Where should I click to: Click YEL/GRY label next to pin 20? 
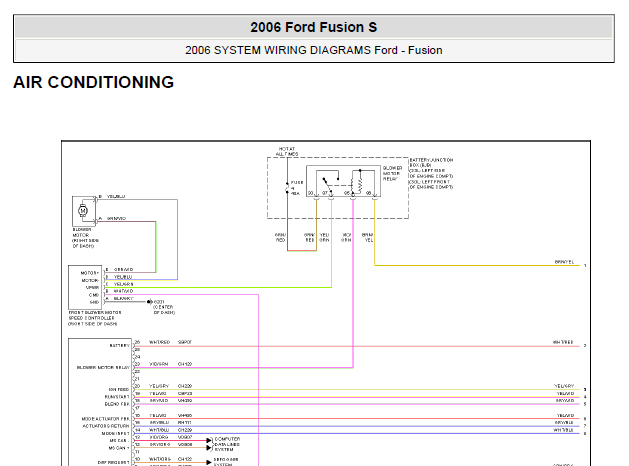coord(159,386)
